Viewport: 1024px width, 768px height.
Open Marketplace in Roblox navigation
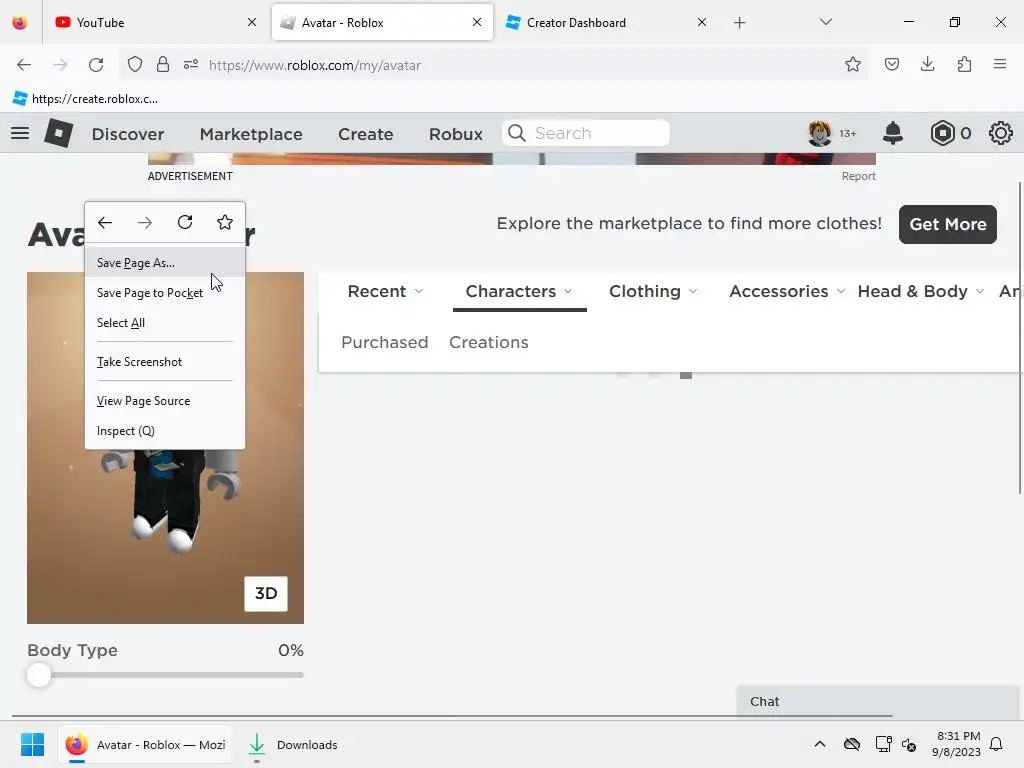coord(251,134)
